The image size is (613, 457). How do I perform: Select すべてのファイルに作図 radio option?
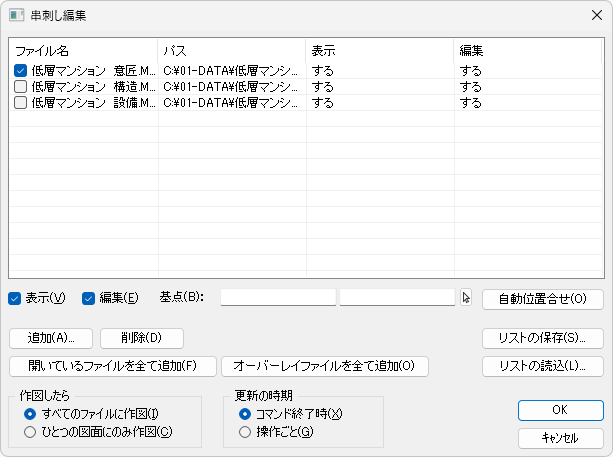pos(30,414)
